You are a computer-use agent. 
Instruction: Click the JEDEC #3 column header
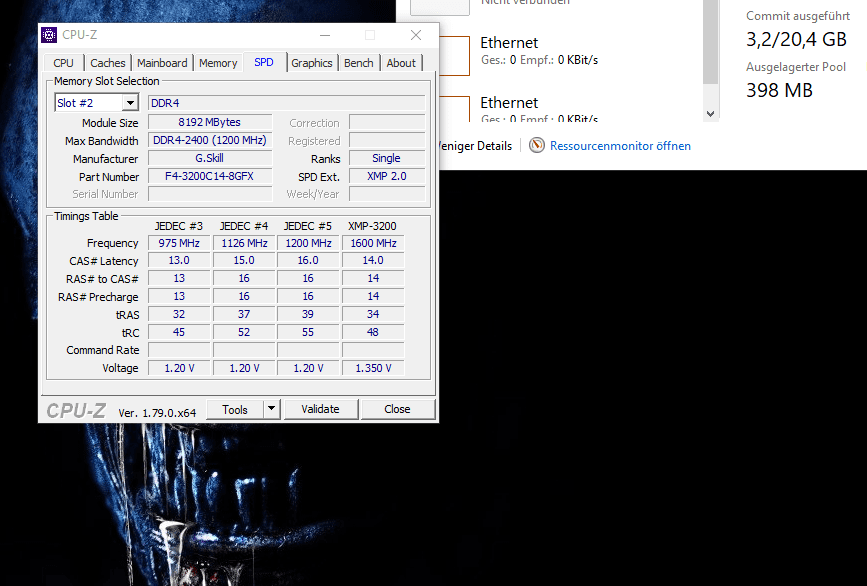179,226
